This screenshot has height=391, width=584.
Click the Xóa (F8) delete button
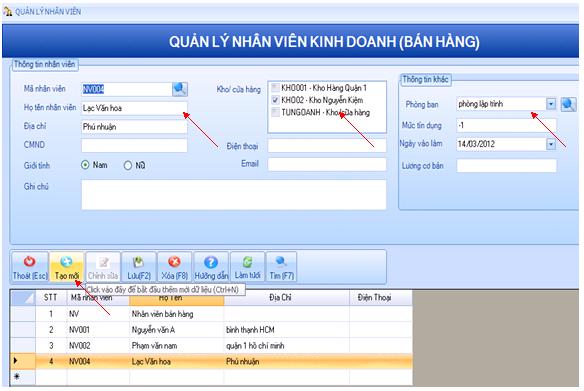tap(175, 267)
